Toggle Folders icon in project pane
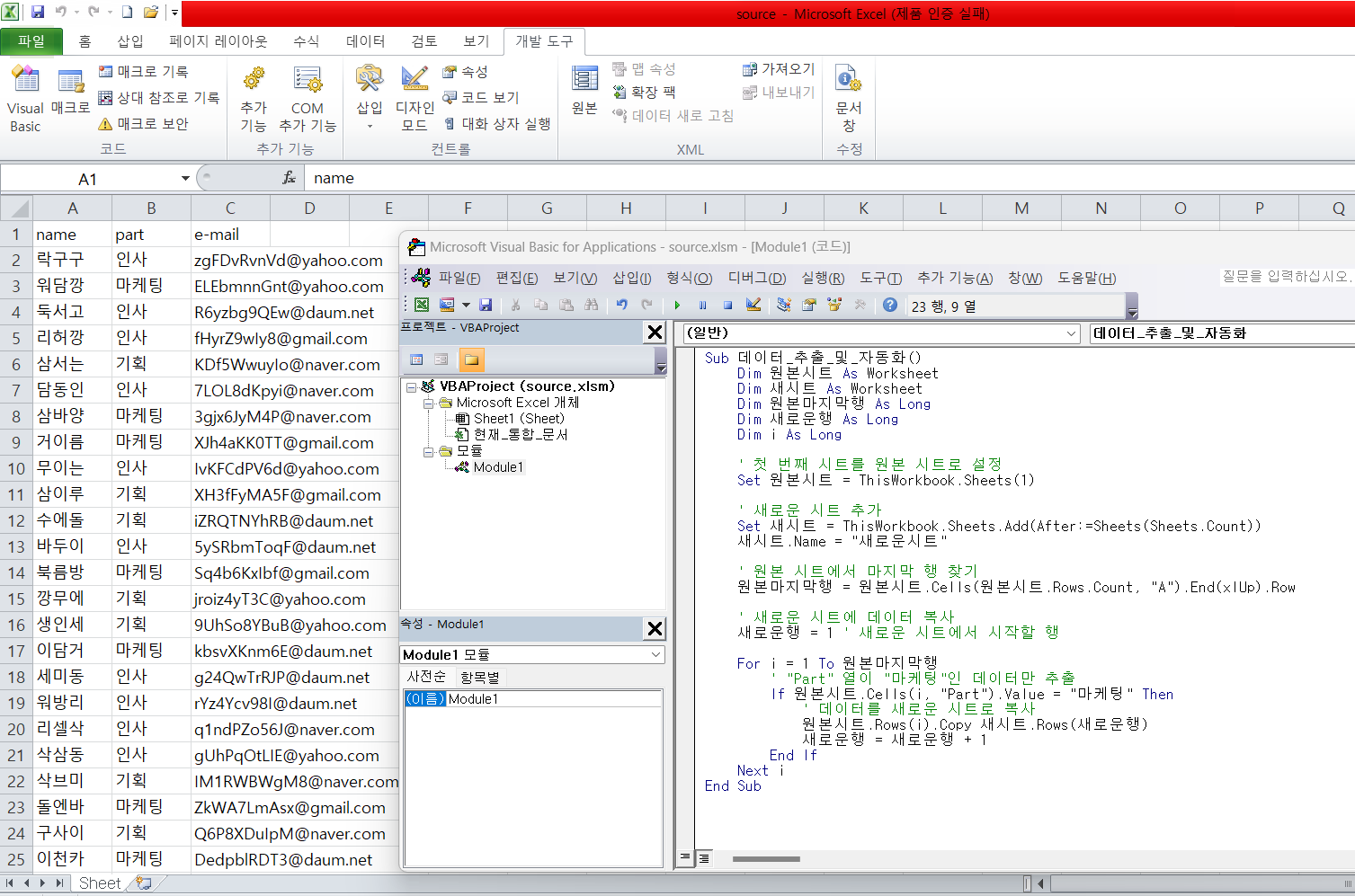 471,359
